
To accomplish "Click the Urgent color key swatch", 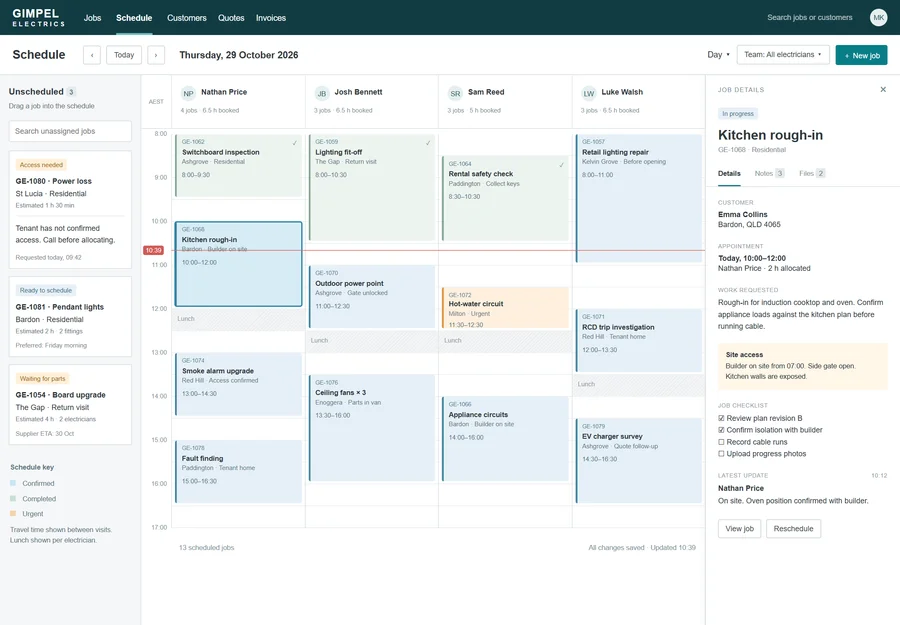I will 13,514.
